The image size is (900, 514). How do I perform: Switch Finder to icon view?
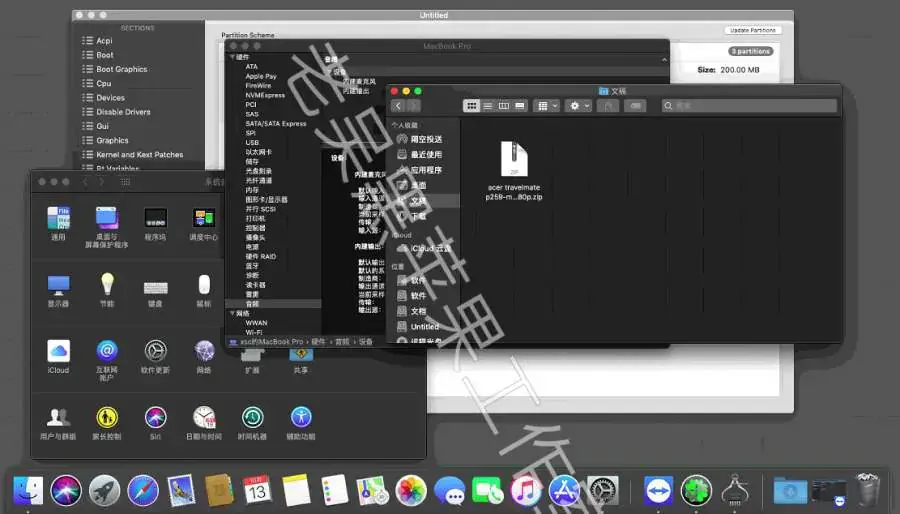[471, 106]
